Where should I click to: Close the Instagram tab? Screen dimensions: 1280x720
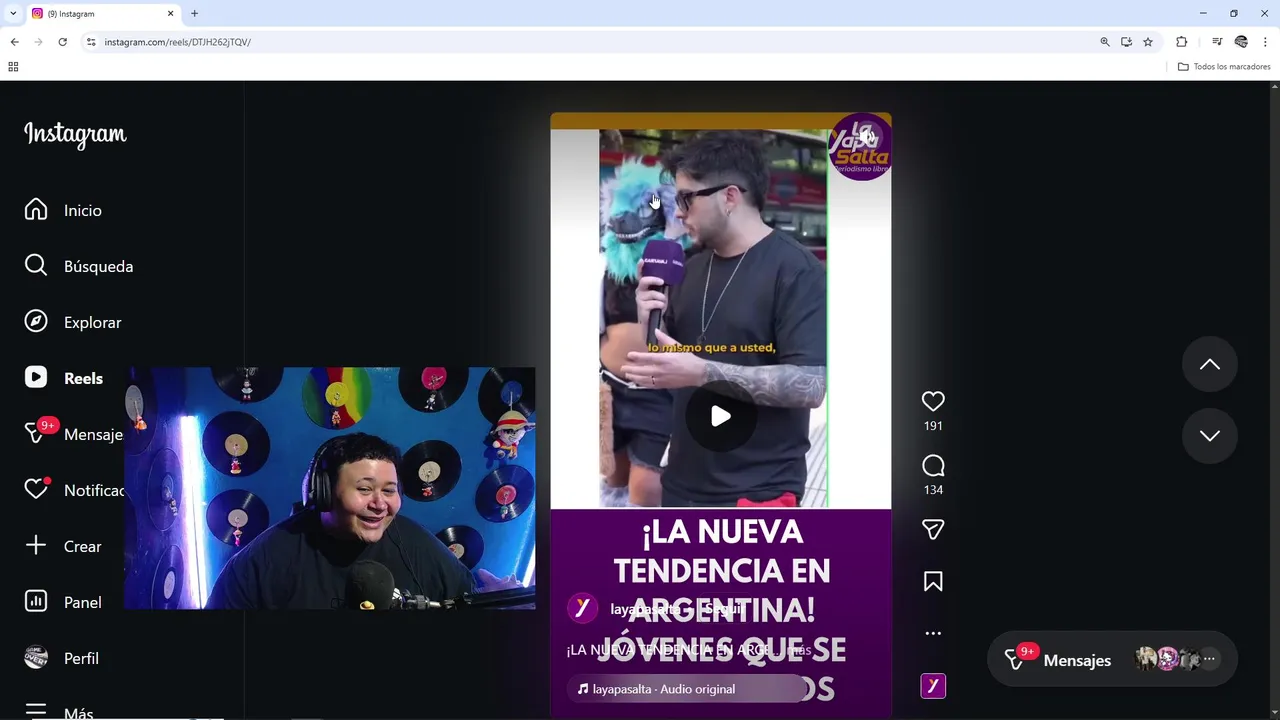(170, 14)
